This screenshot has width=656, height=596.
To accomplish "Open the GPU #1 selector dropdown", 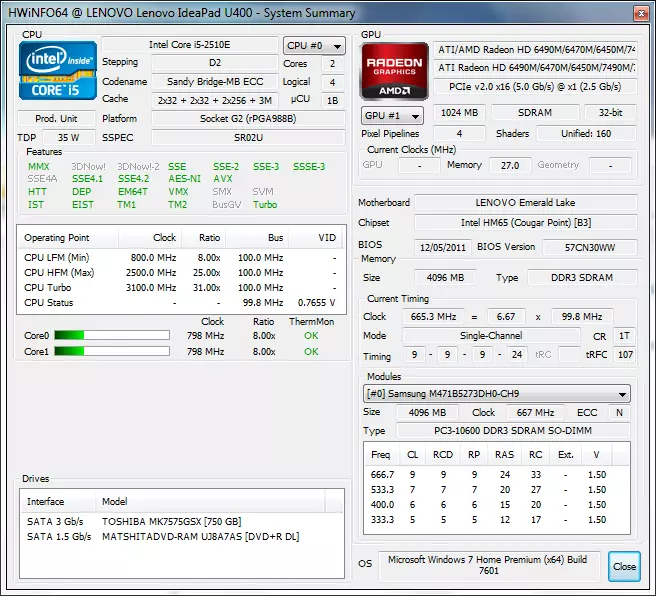I will (392, 116).
